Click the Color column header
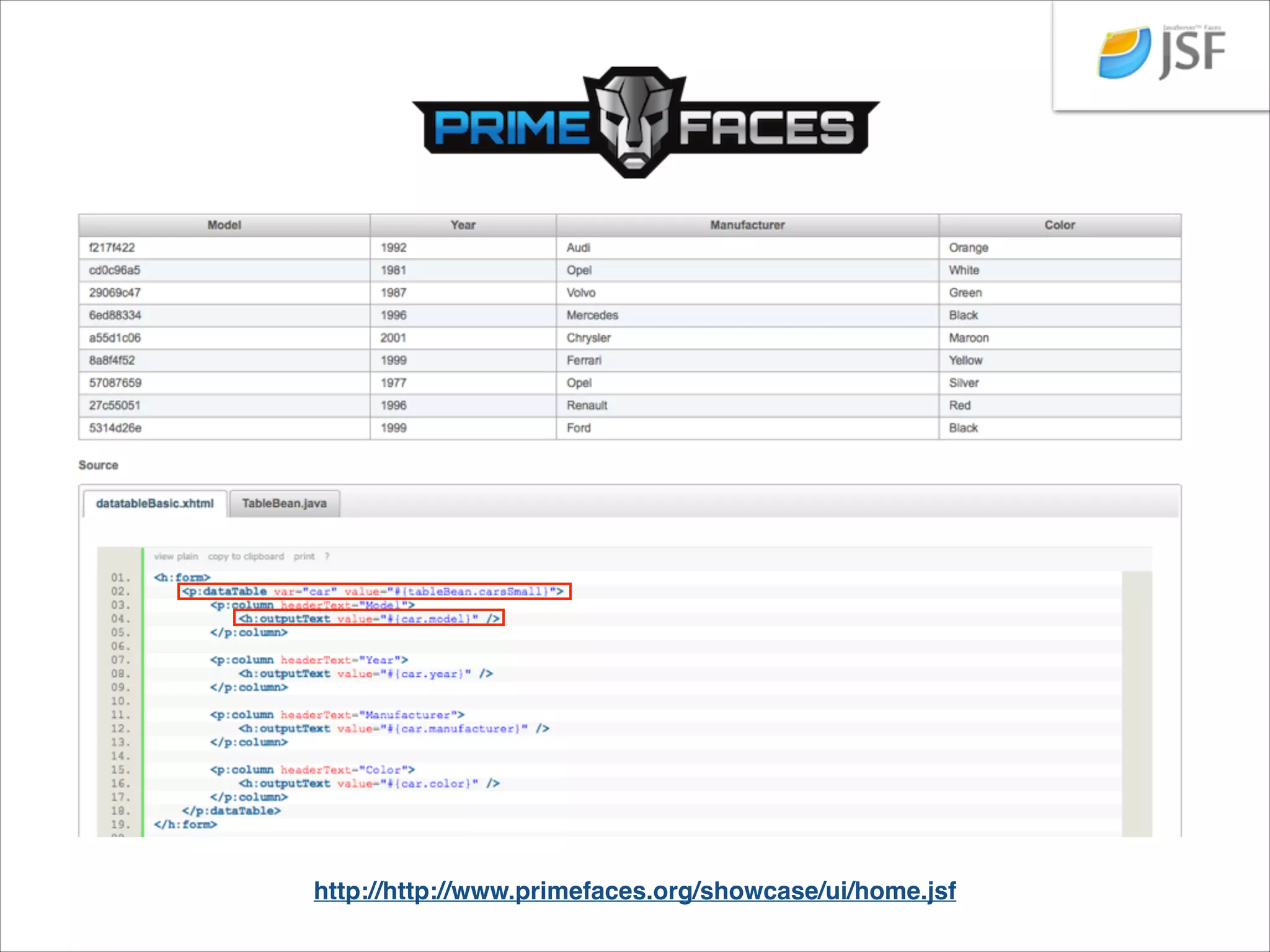 [x=1059, y=225]
